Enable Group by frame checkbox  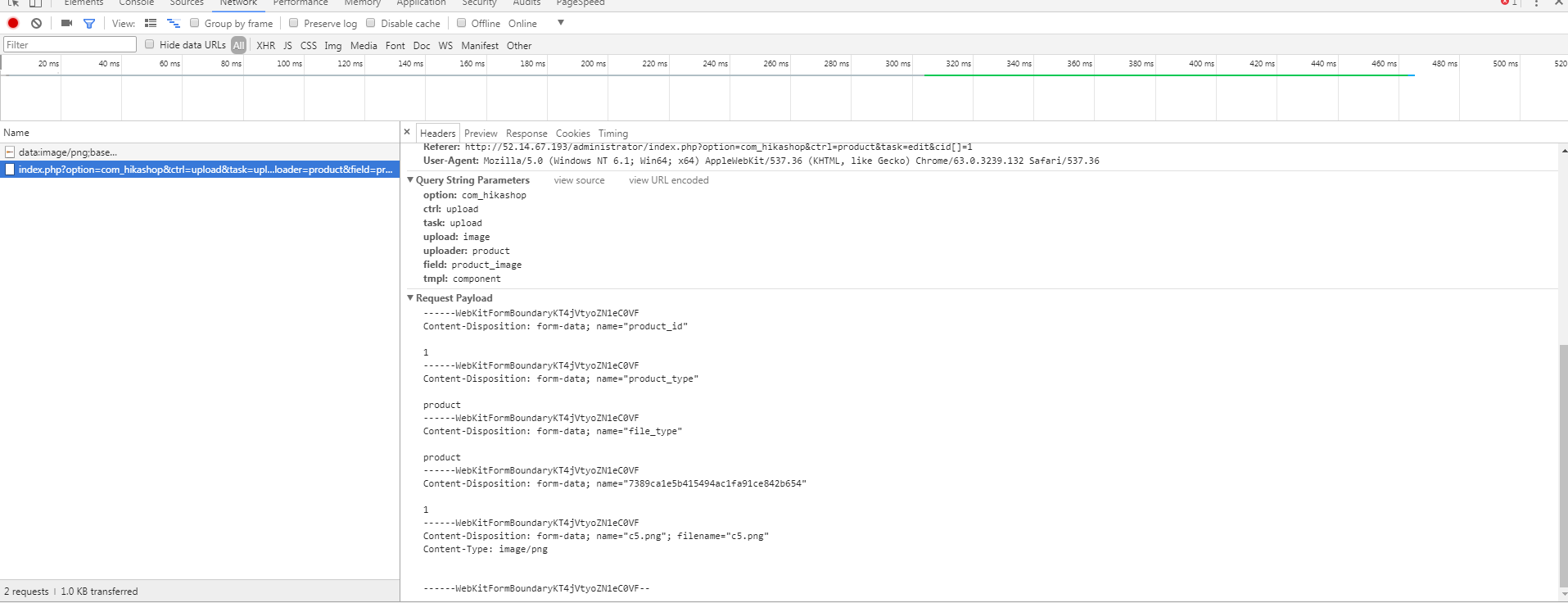coord(195,23)
